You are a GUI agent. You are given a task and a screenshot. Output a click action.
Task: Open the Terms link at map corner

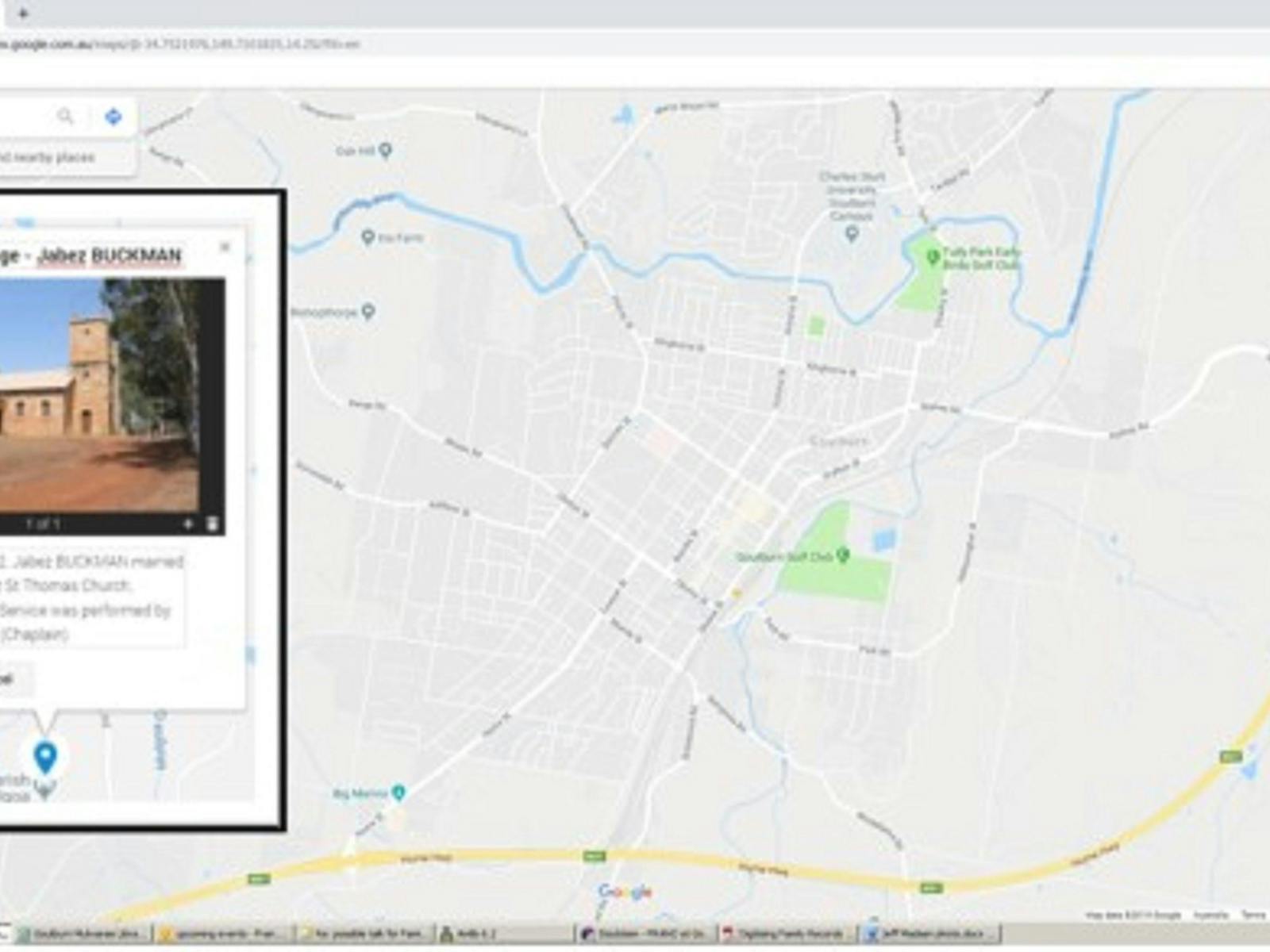(x=1253, y=915)
